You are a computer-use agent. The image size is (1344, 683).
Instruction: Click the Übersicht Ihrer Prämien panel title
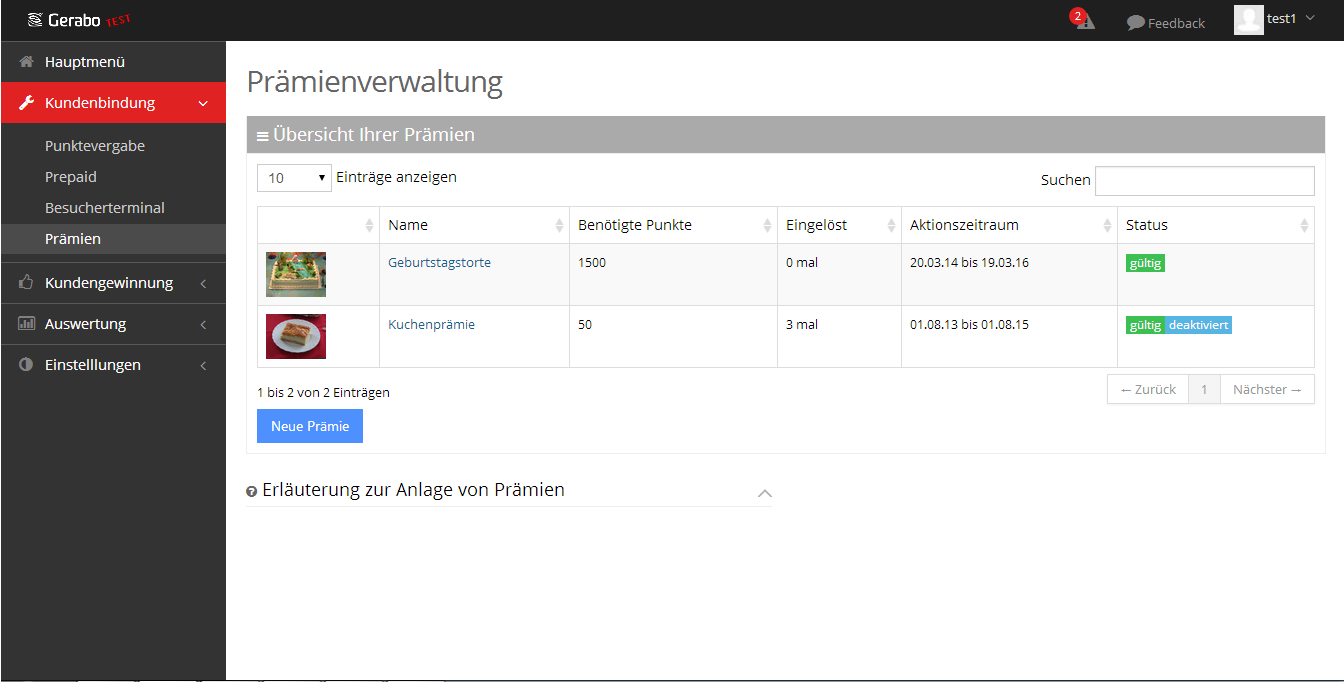pyautogui.click(x=374, y=134)
